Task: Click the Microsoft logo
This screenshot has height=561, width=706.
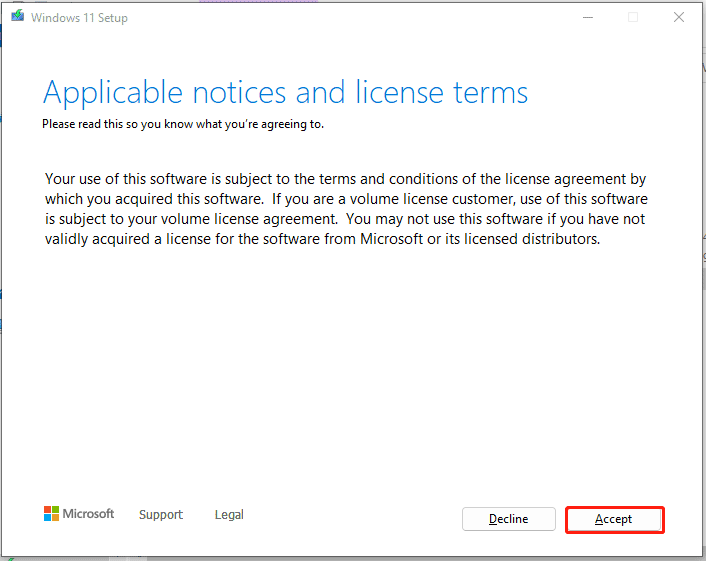Action: (79, 514)
